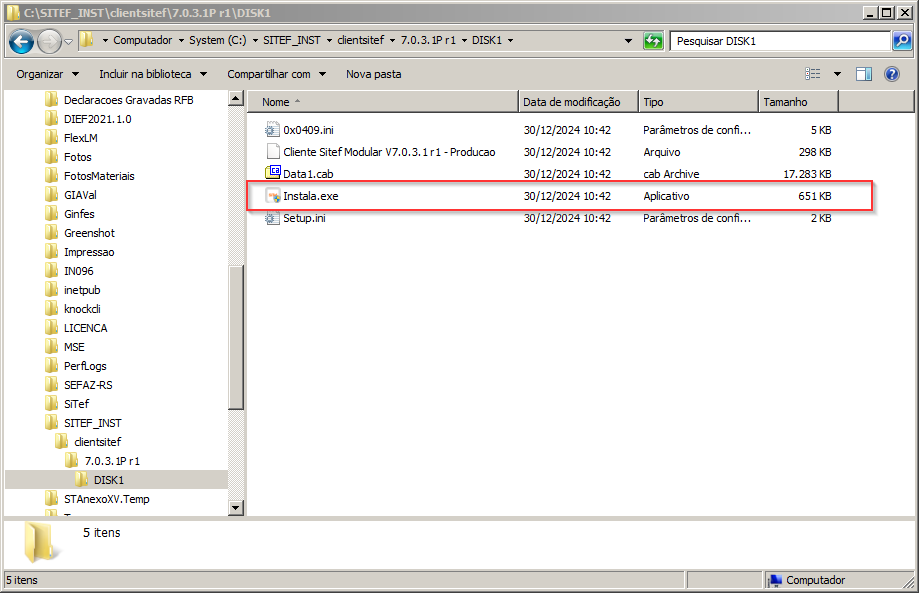Select the 0x0409.ini file icon
Viewport: 919px width, 593px height.
tap(272, 129)
